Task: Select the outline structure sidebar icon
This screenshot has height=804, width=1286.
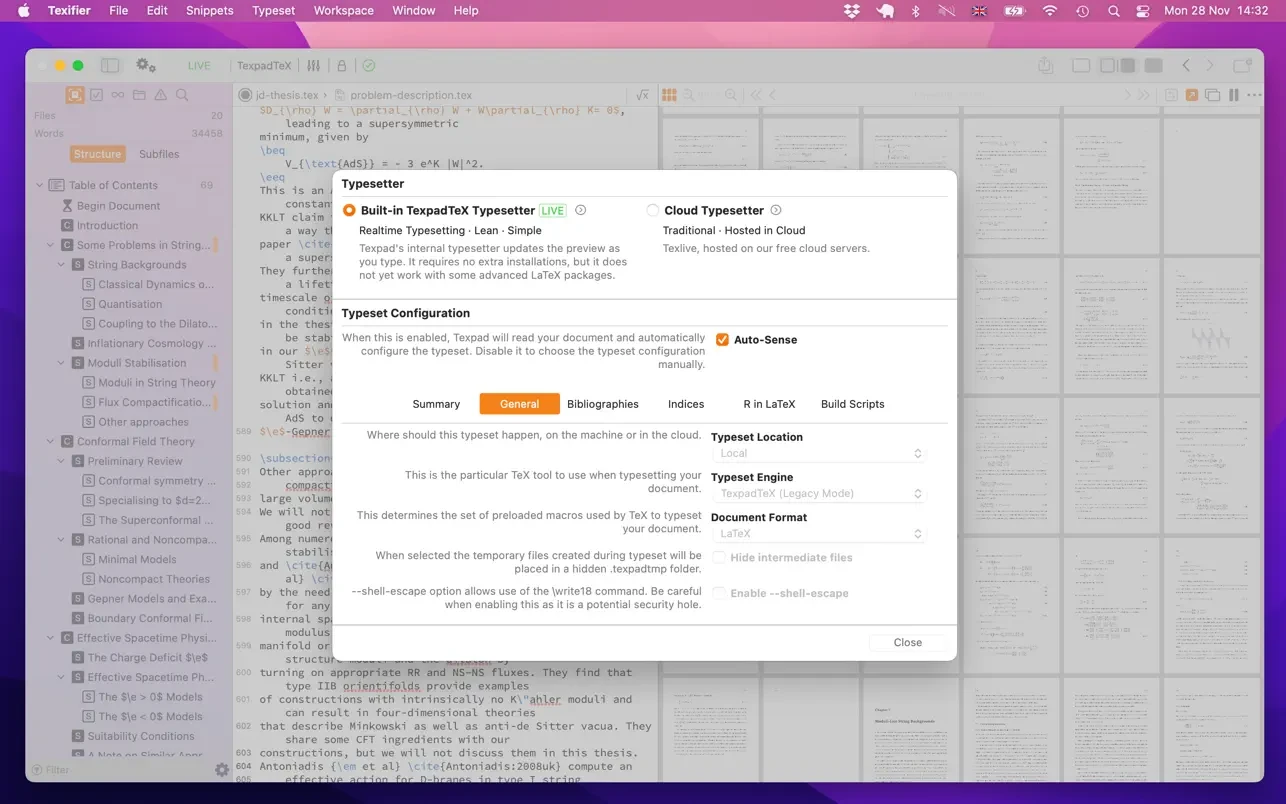Action: coord(75,95)
